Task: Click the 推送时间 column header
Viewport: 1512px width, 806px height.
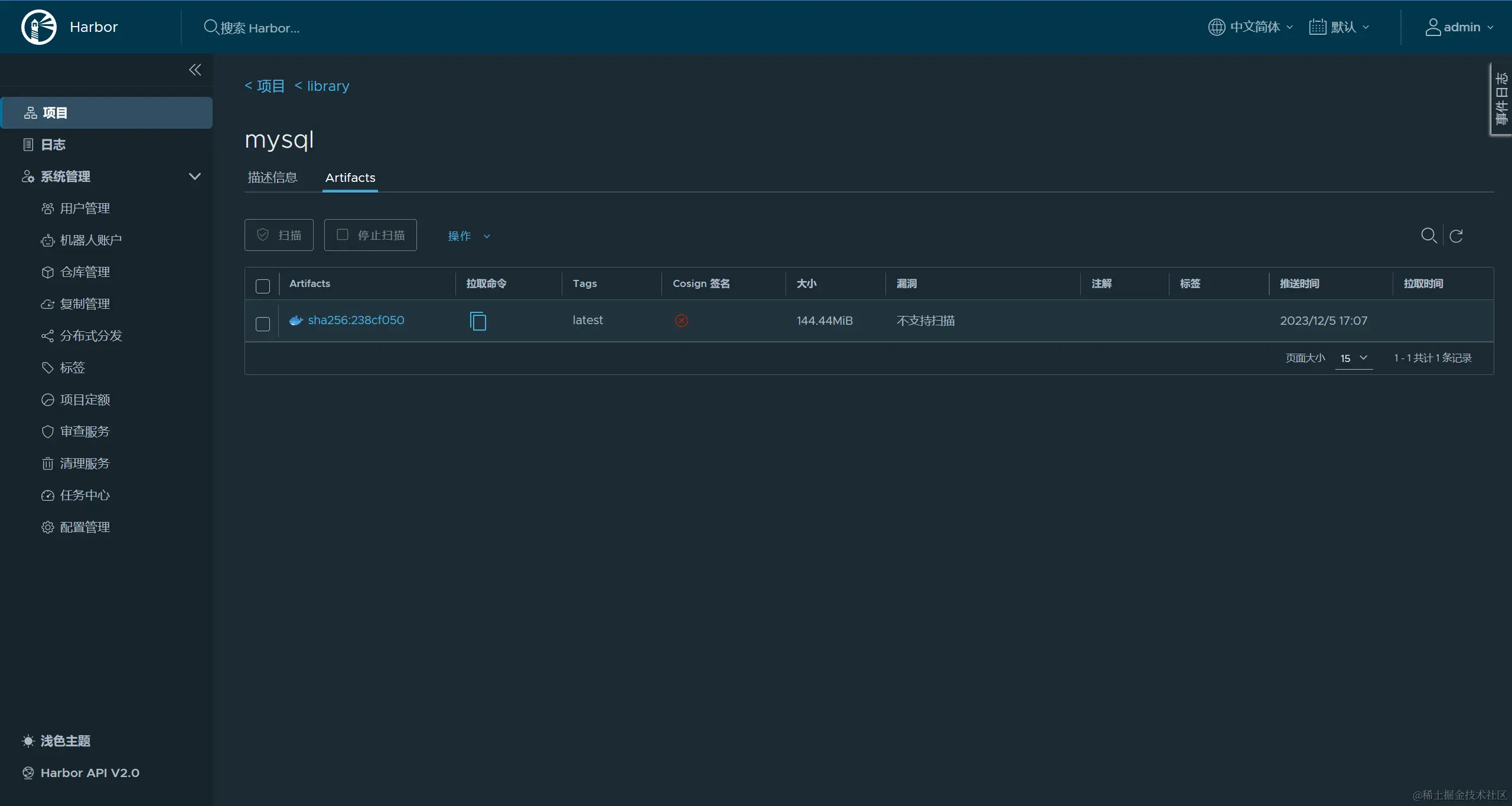Action: (1299, 283)
